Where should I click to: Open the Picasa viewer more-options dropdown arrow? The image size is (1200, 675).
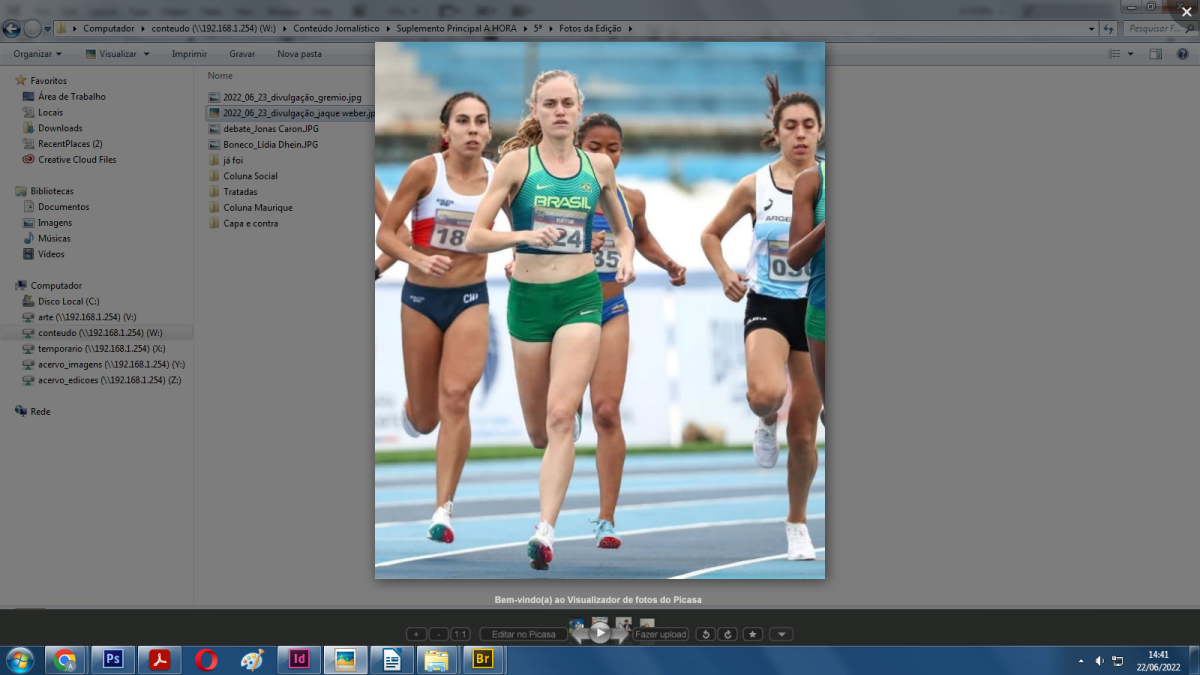pyautogui.click(x=782, y=634)
